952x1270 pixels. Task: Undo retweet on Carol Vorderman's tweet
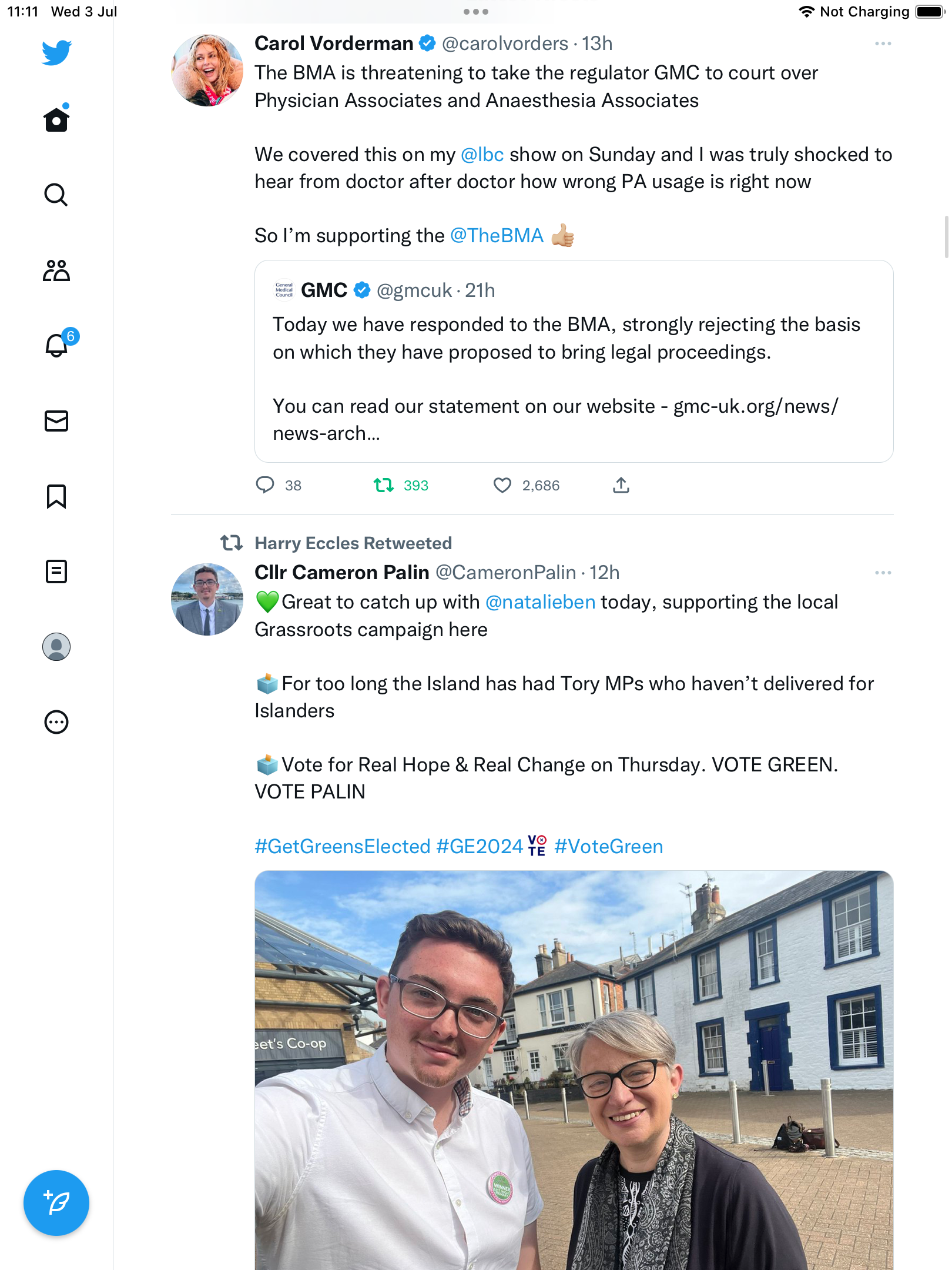tap(384, 486)
